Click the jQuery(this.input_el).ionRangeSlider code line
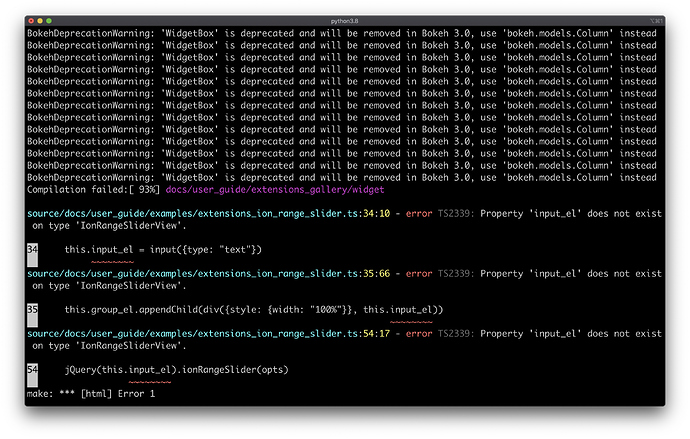This screenshot has height=439, width=690. click(x=176, y=369)
